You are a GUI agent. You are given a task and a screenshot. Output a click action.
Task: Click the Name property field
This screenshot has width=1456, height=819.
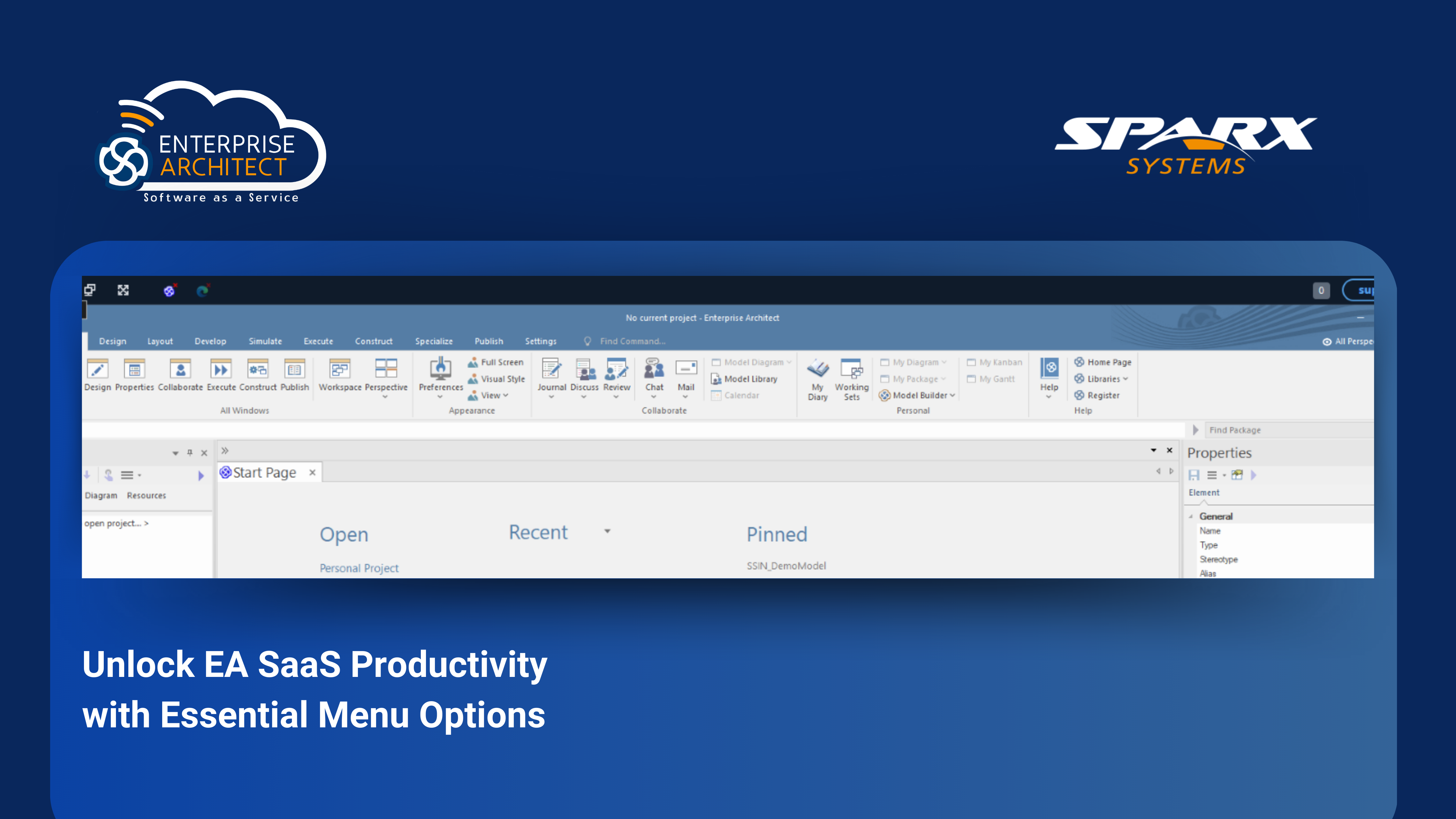click(1286, 531)
